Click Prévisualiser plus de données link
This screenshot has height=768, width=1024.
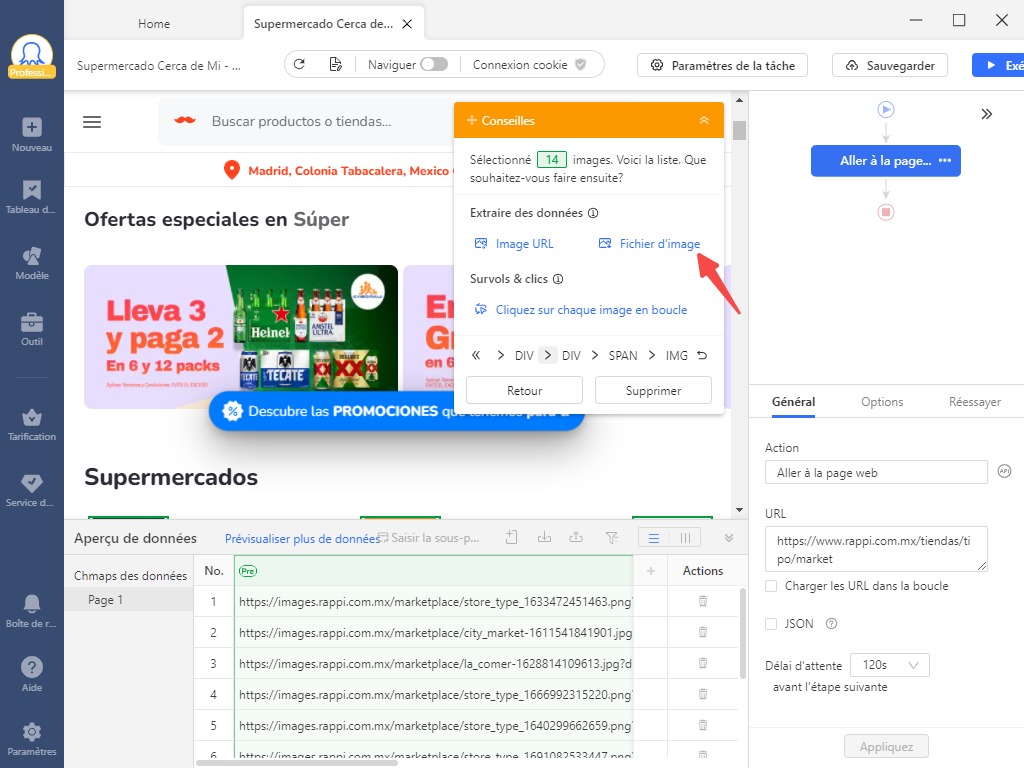point(302,539)
